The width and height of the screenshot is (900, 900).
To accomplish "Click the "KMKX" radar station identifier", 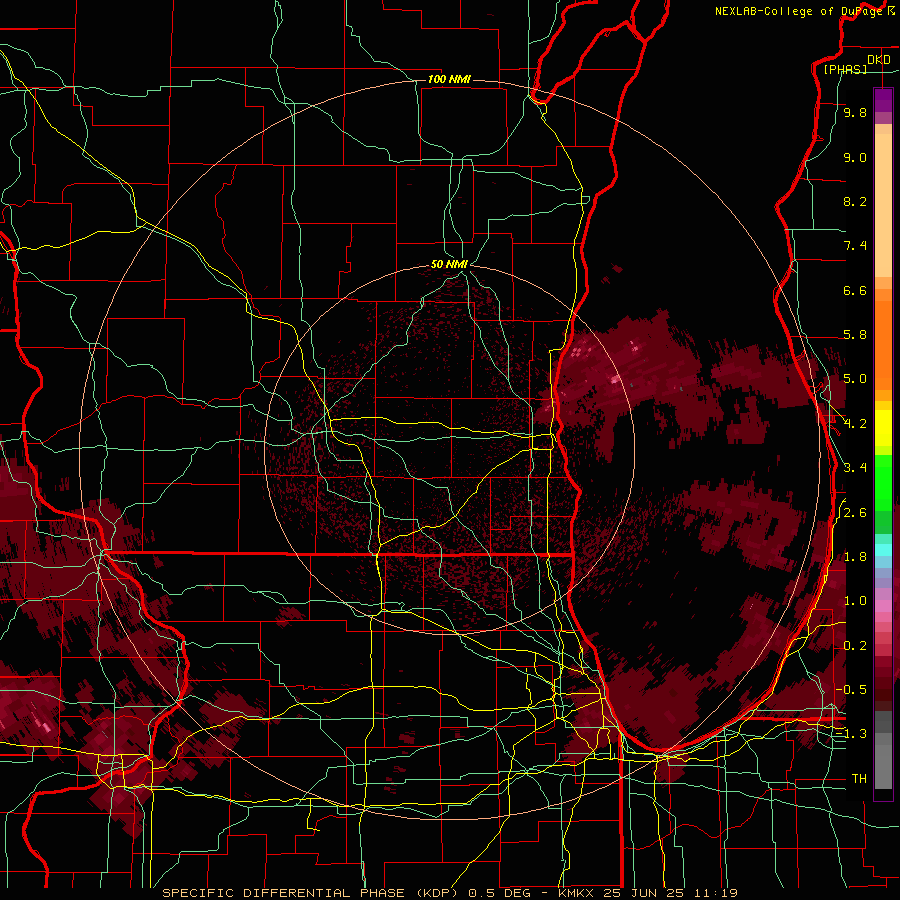I will click(x=577, y=893).
